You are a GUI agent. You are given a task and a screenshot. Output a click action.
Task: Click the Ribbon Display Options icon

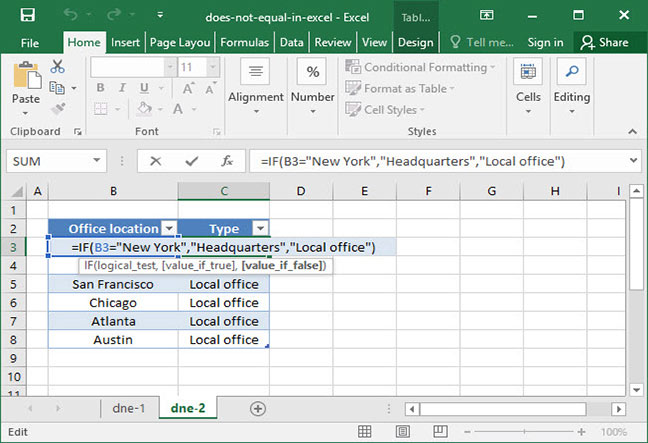click(x=487, y=16)
